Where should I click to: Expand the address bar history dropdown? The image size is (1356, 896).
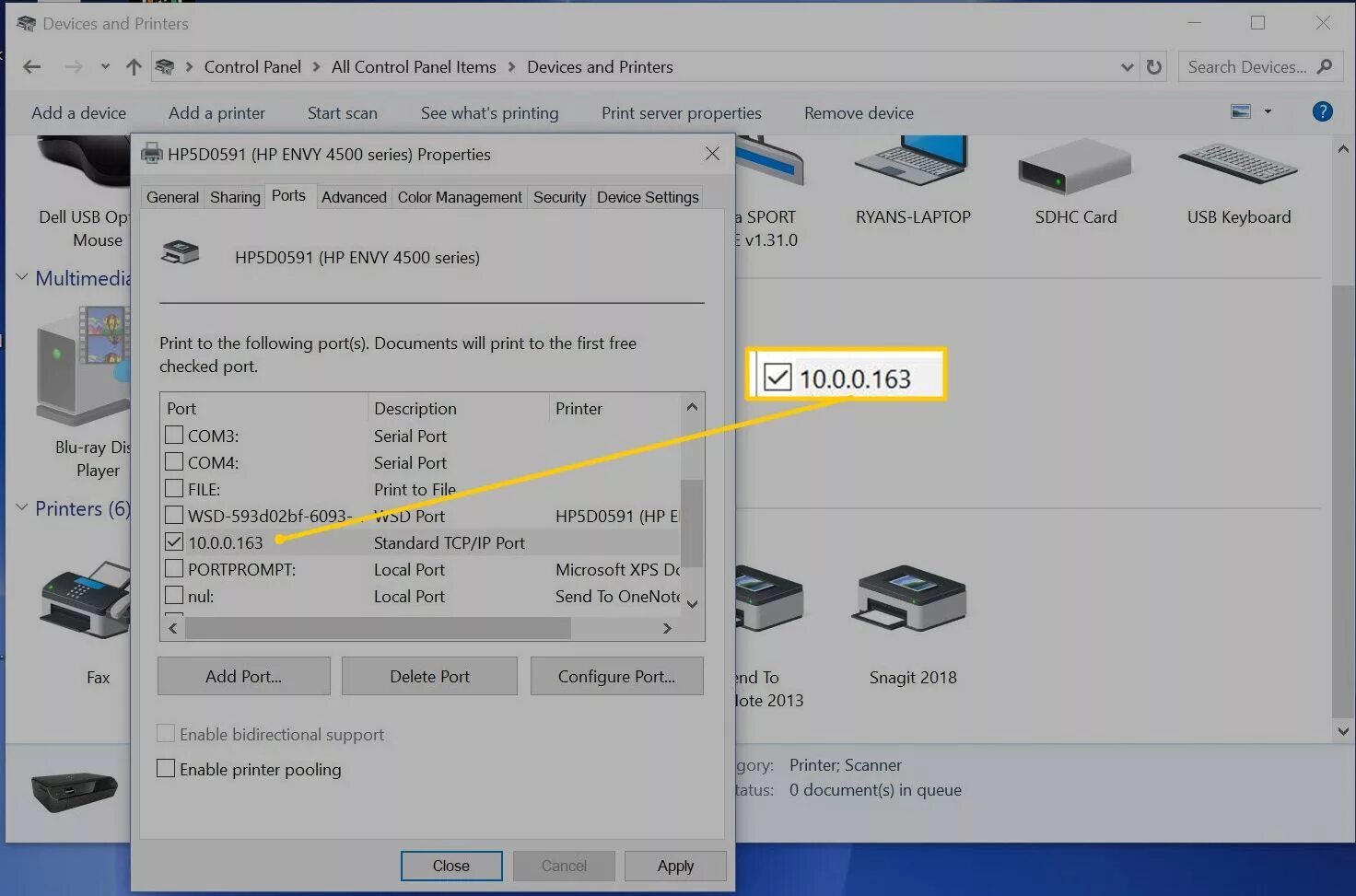1127,66
